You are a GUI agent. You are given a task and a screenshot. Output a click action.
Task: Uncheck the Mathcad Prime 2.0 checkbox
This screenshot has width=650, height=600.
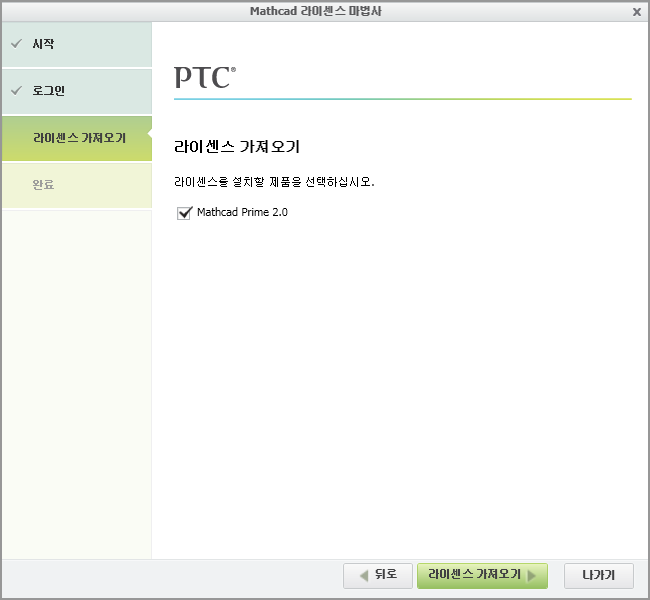tap(184, 213)
